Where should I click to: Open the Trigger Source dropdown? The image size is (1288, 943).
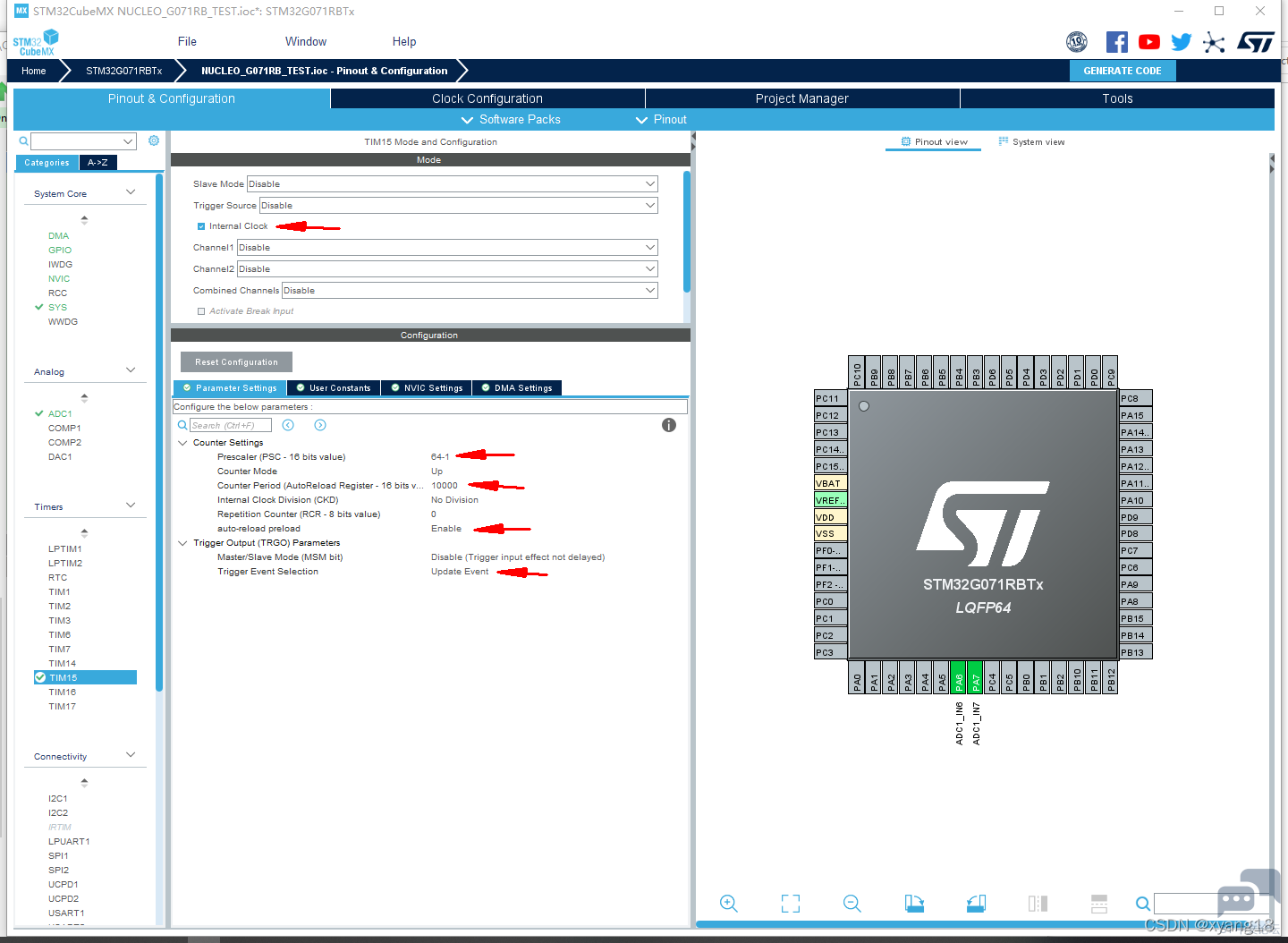pos(459,205)
